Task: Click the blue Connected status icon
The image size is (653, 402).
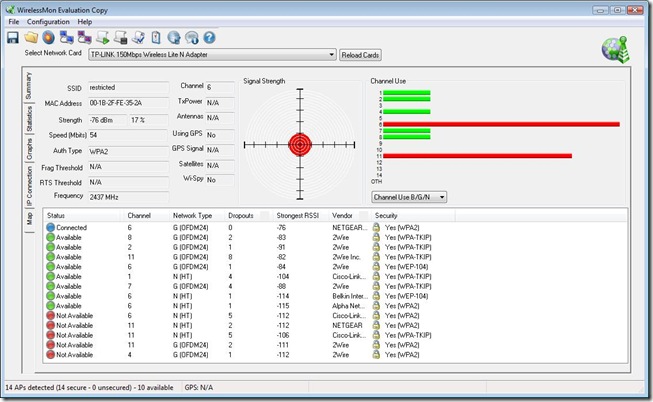Action: (51, 228)
